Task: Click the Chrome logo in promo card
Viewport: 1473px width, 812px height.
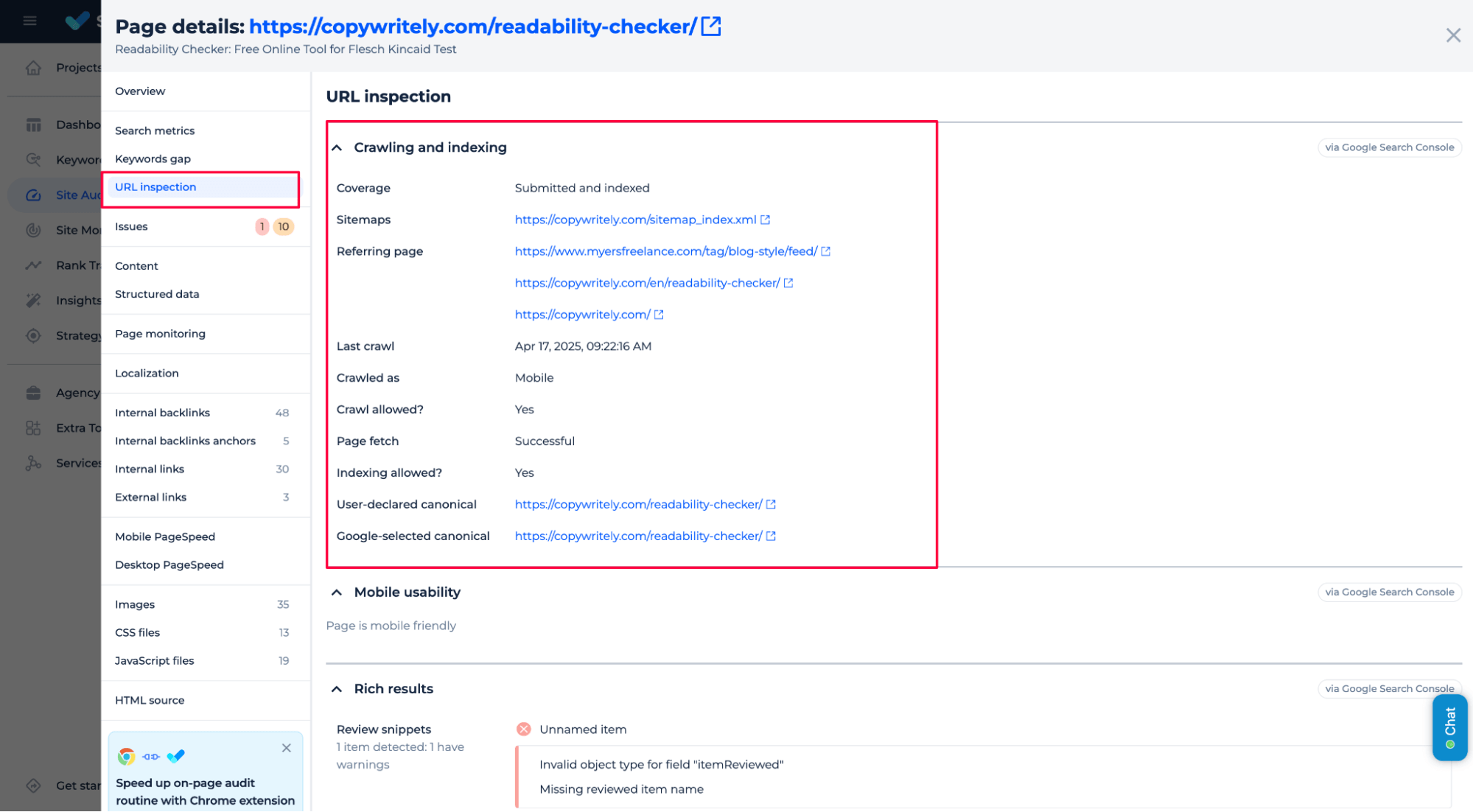Action: tap(126, 757)
